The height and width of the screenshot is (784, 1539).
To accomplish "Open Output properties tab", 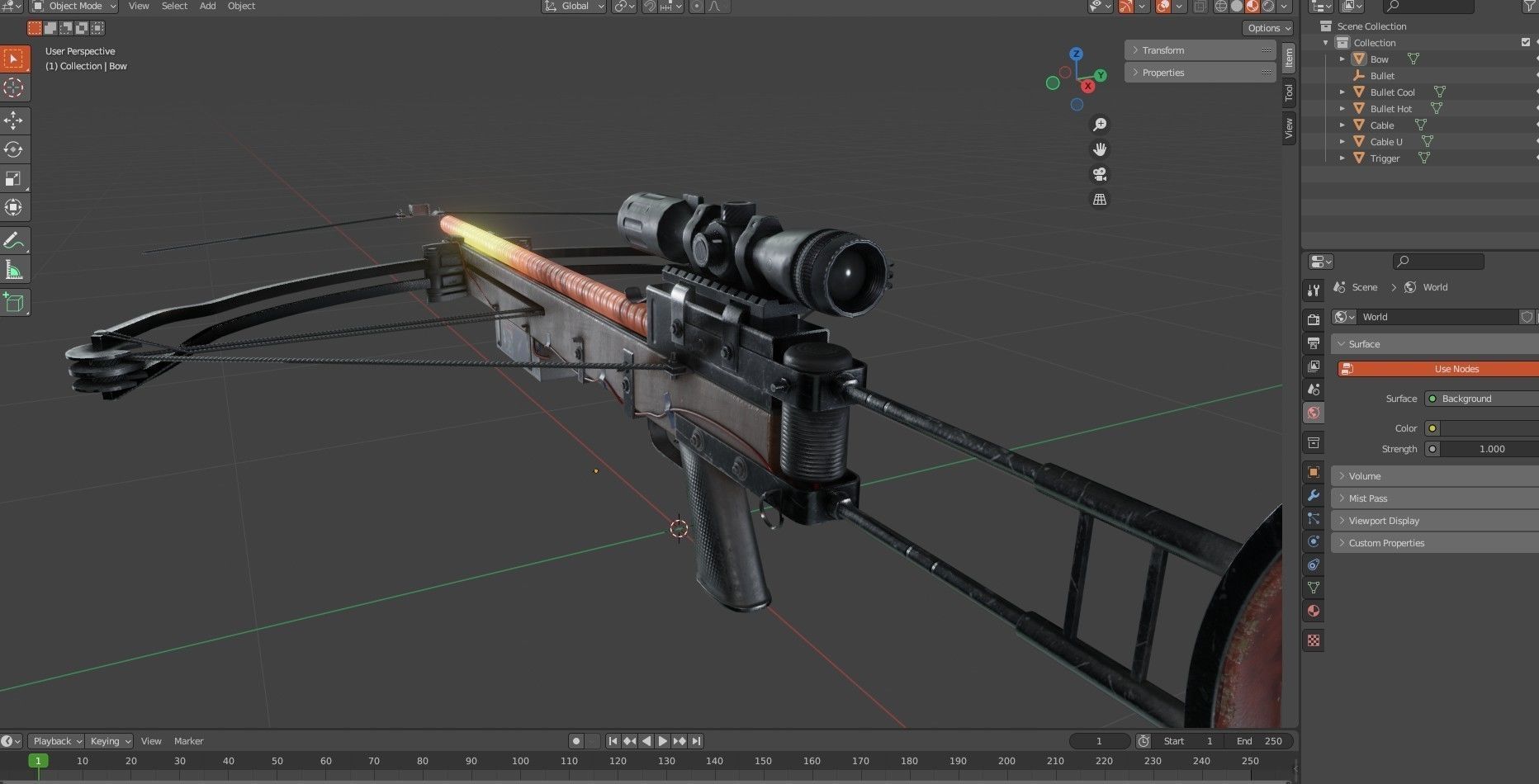I will click(1314, 342).
